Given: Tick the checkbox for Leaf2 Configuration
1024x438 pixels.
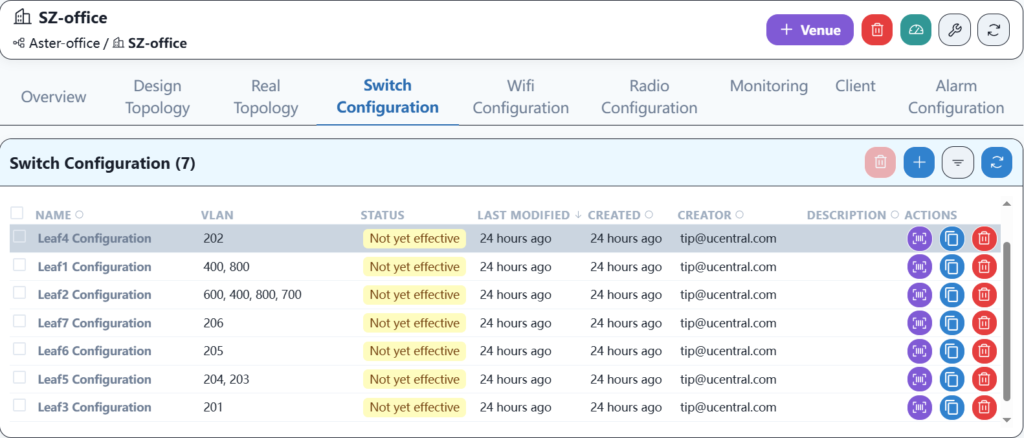Looking at the screenshot, I should click(x=19, y=294).
